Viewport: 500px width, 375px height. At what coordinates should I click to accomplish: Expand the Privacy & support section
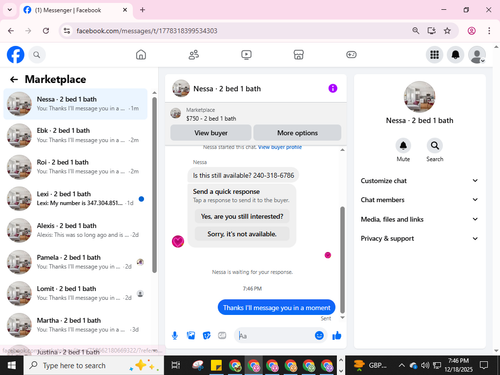(419, 238)
